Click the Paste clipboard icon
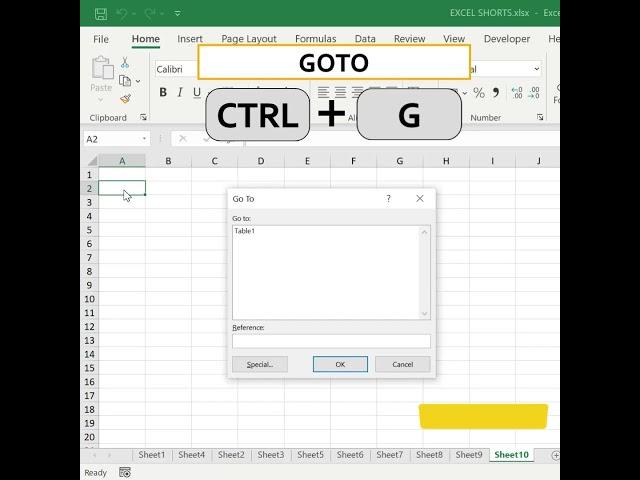The height and width of the screenshot is (480, 640). pyautogui.click(x=102, y=68)
